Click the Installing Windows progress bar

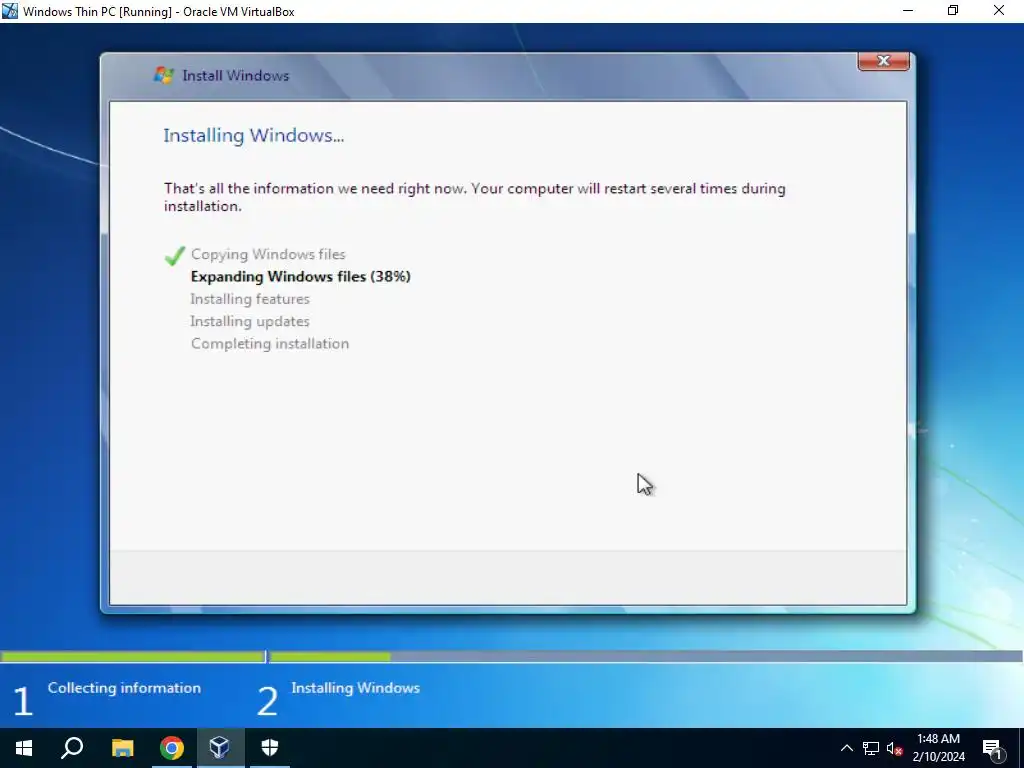tap(646, 656)
